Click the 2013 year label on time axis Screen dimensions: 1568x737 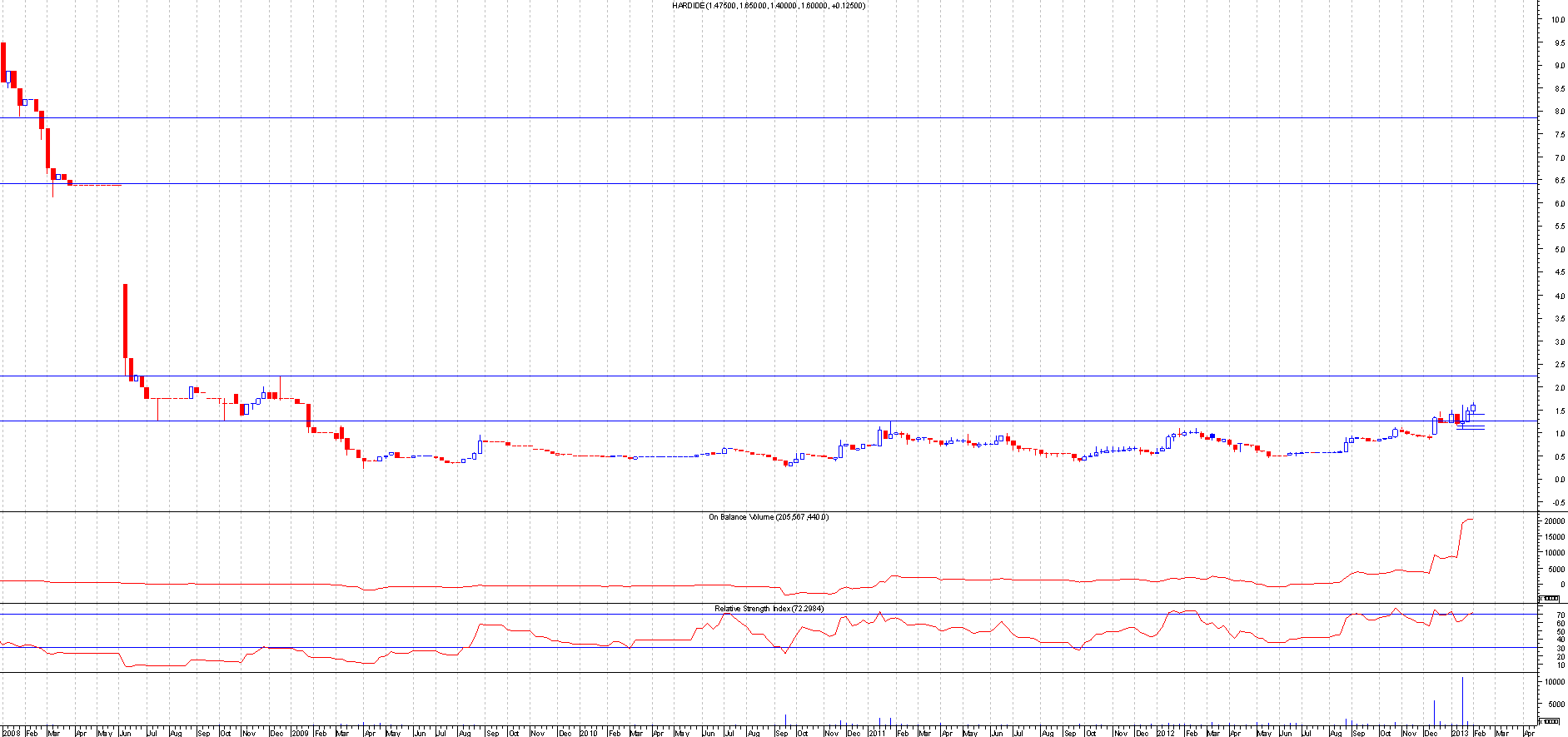click(x=1461, y=733)
